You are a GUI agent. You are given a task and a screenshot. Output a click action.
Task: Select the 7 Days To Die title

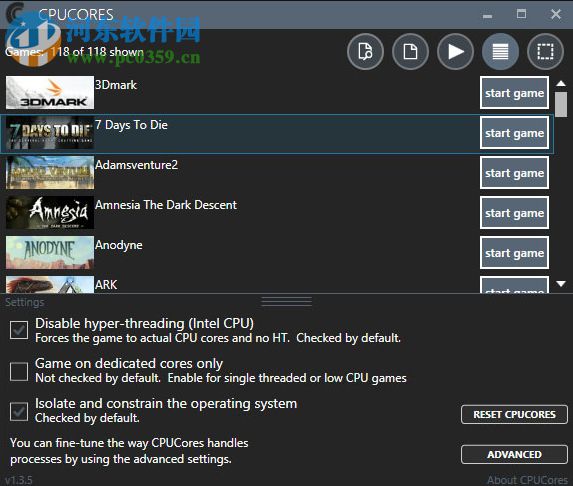131,125
